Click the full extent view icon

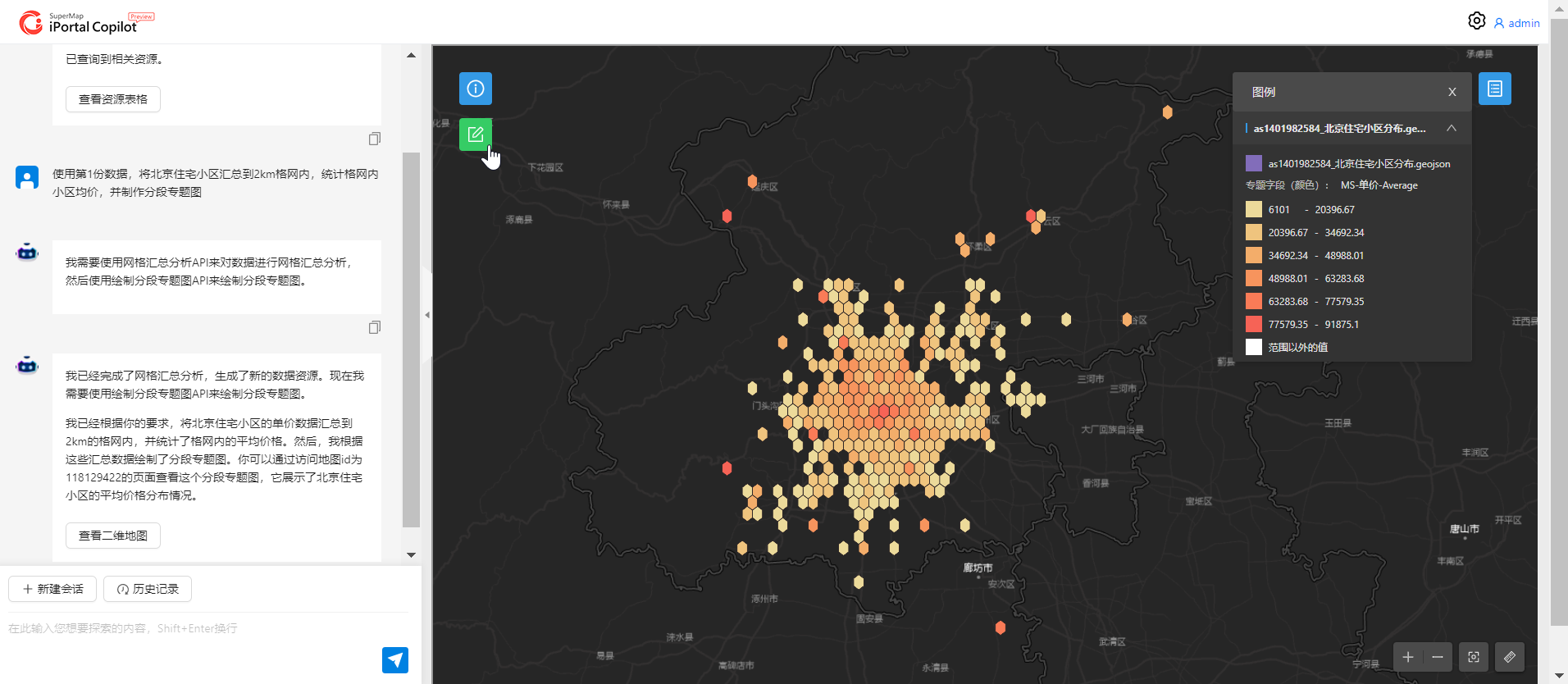(1474, 657)
